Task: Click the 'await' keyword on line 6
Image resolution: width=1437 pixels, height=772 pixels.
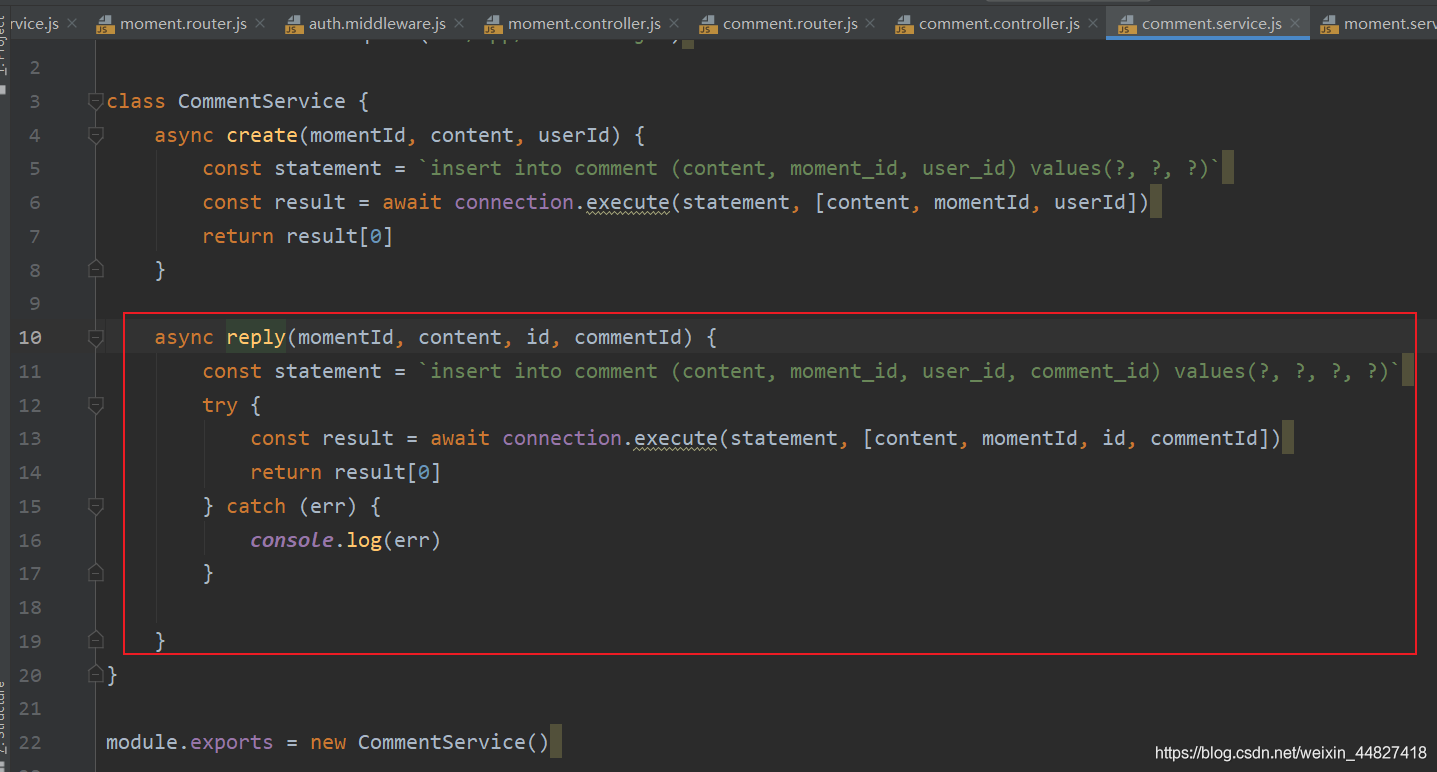Action: tap(412, 202)
